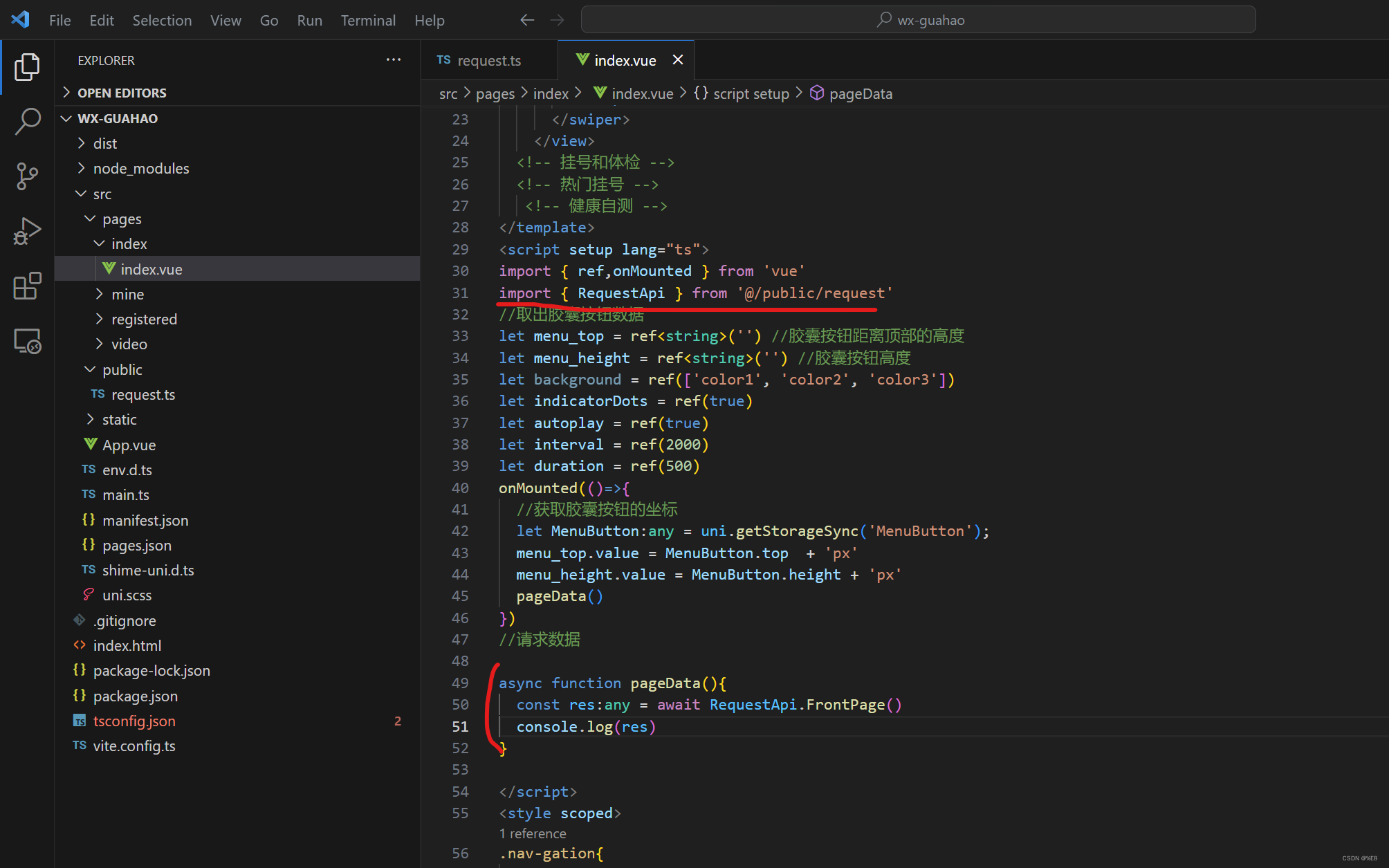This screenshot has width=1389, height=868.
Task: Go back with navigation arrow
Action: pyautogui.click(x=527, y=20)
